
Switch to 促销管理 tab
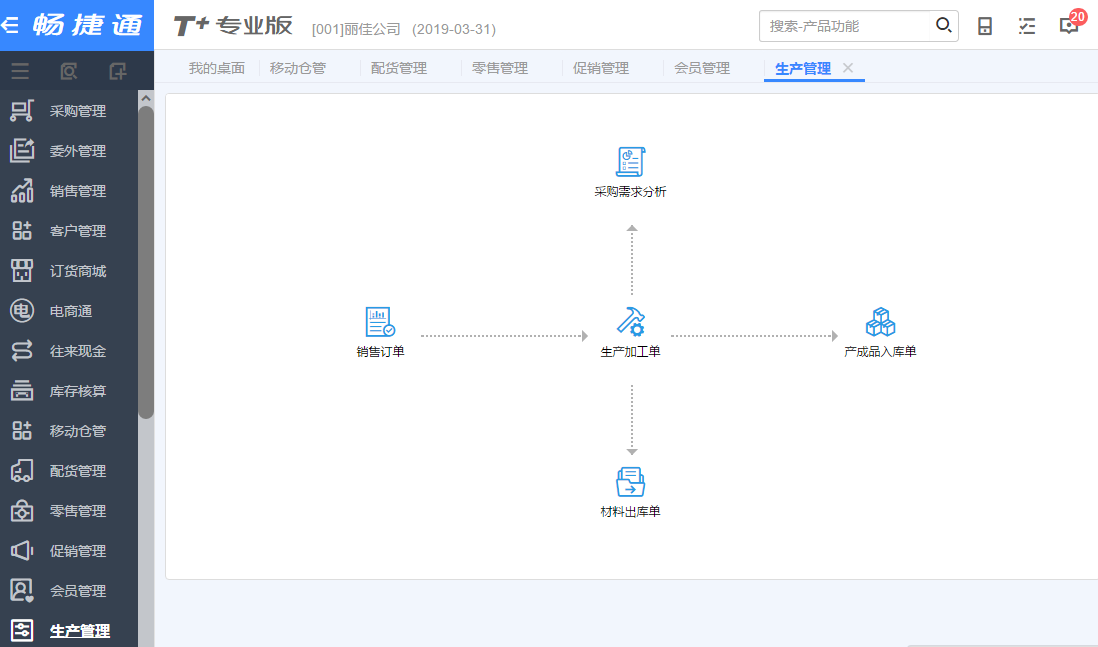pyautogui.click(x=600, y=68)
